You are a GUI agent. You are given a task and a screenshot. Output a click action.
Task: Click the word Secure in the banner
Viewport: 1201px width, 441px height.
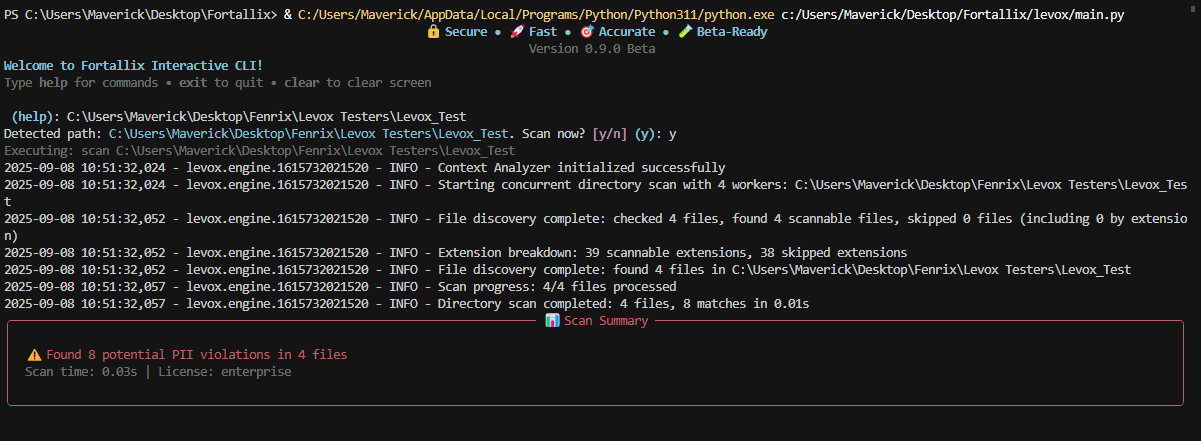tap(467, 32)
